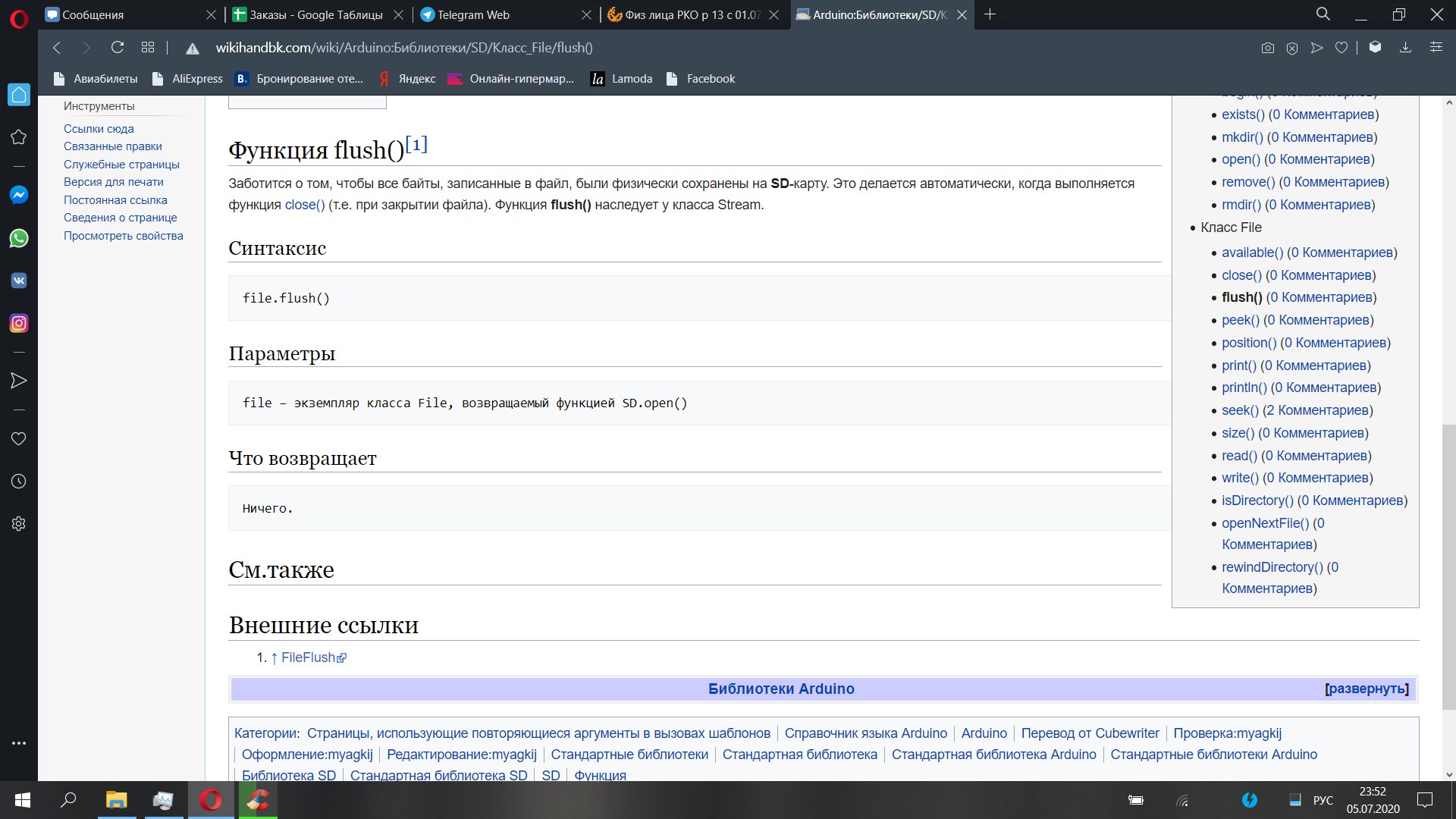This screenshot has height=819, width=1456.
Task: Open ad blocker shield icon in address bar
Action: [x=1292, y=48]
